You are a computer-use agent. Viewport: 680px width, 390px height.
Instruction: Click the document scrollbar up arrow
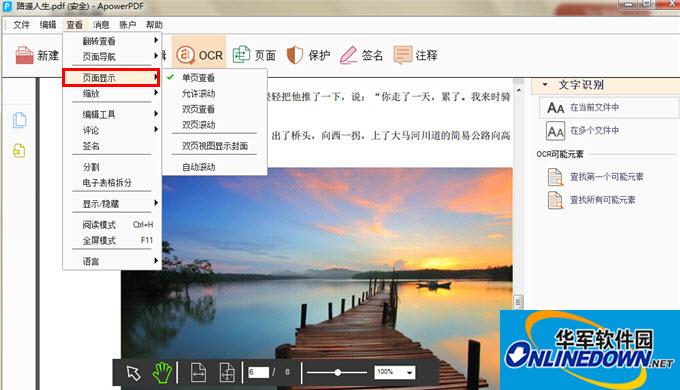pos(519,90)
